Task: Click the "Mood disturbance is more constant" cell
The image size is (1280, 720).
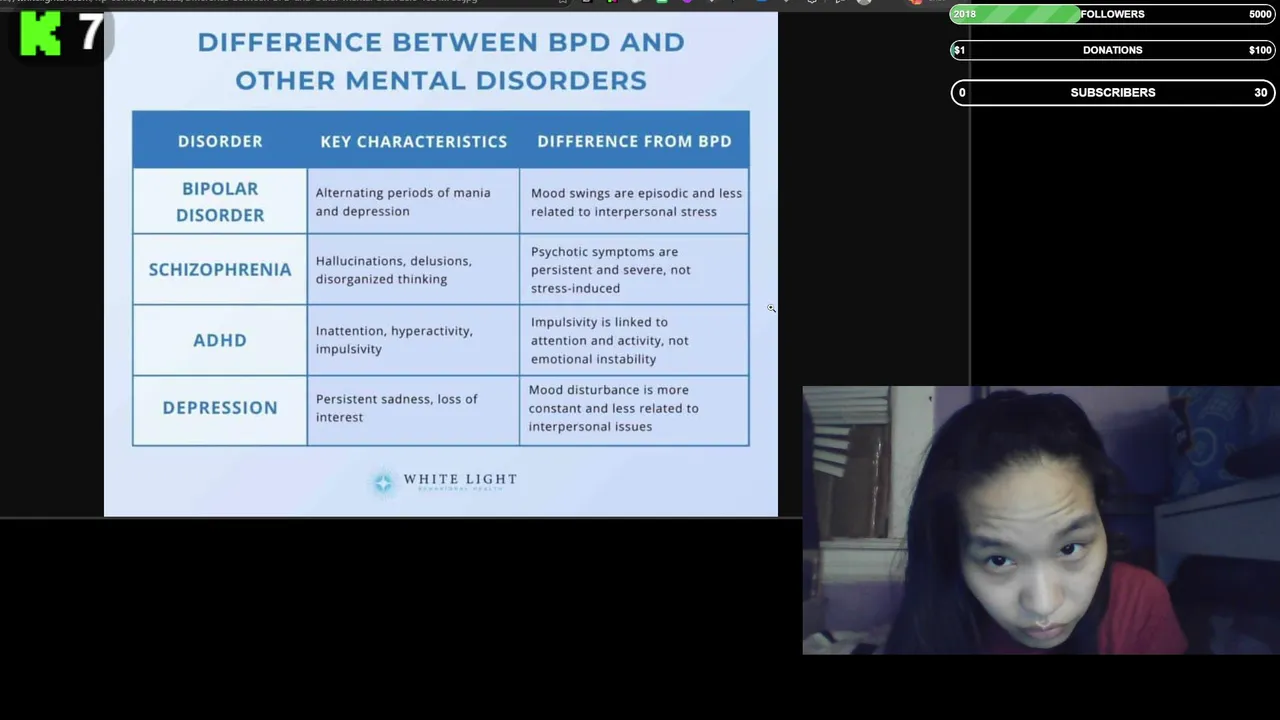Action: coord(634,408)
